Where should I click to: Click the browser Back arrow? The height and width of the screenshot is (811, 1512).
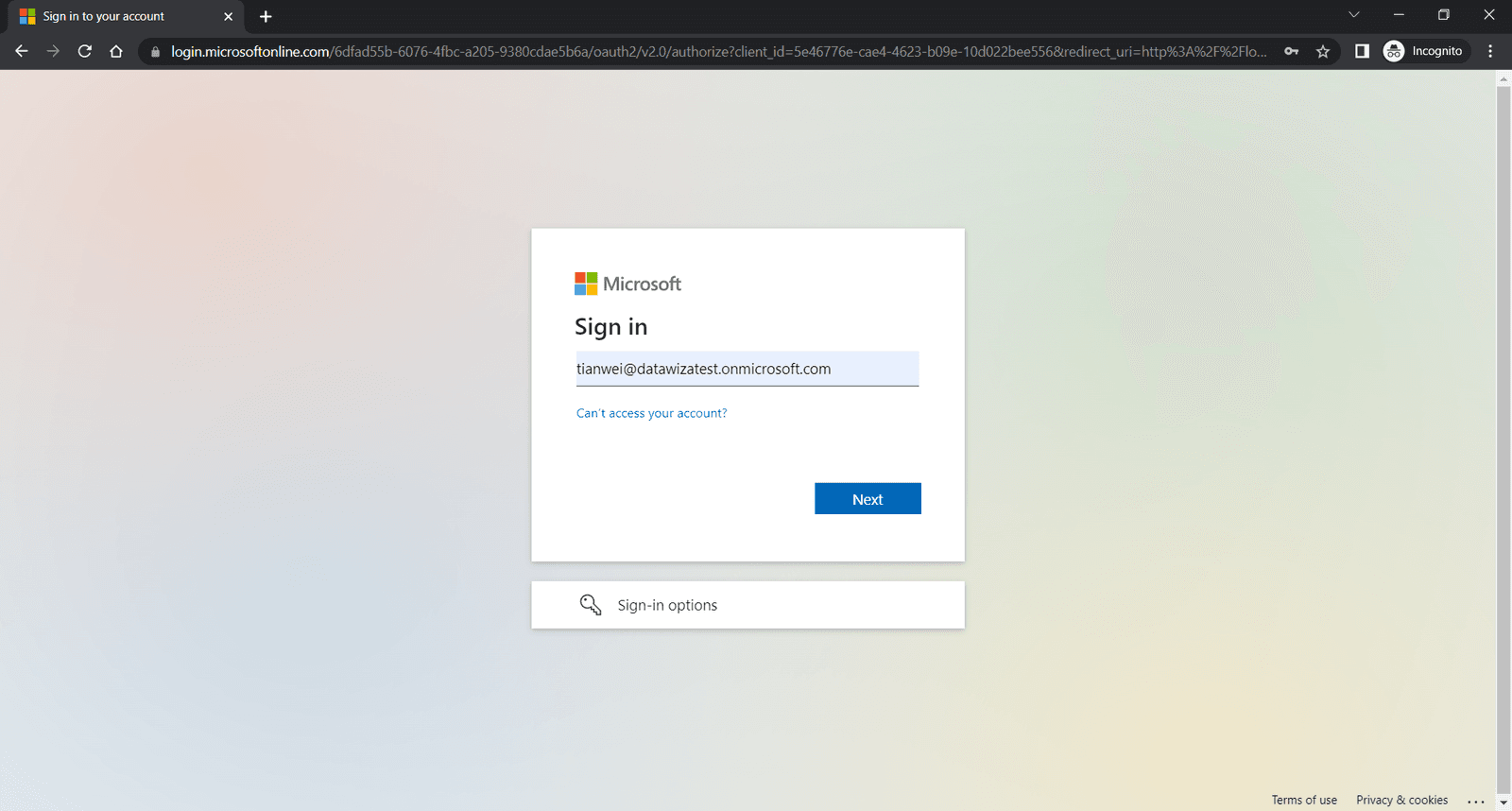pyautogui.click(x=21, y=51)
